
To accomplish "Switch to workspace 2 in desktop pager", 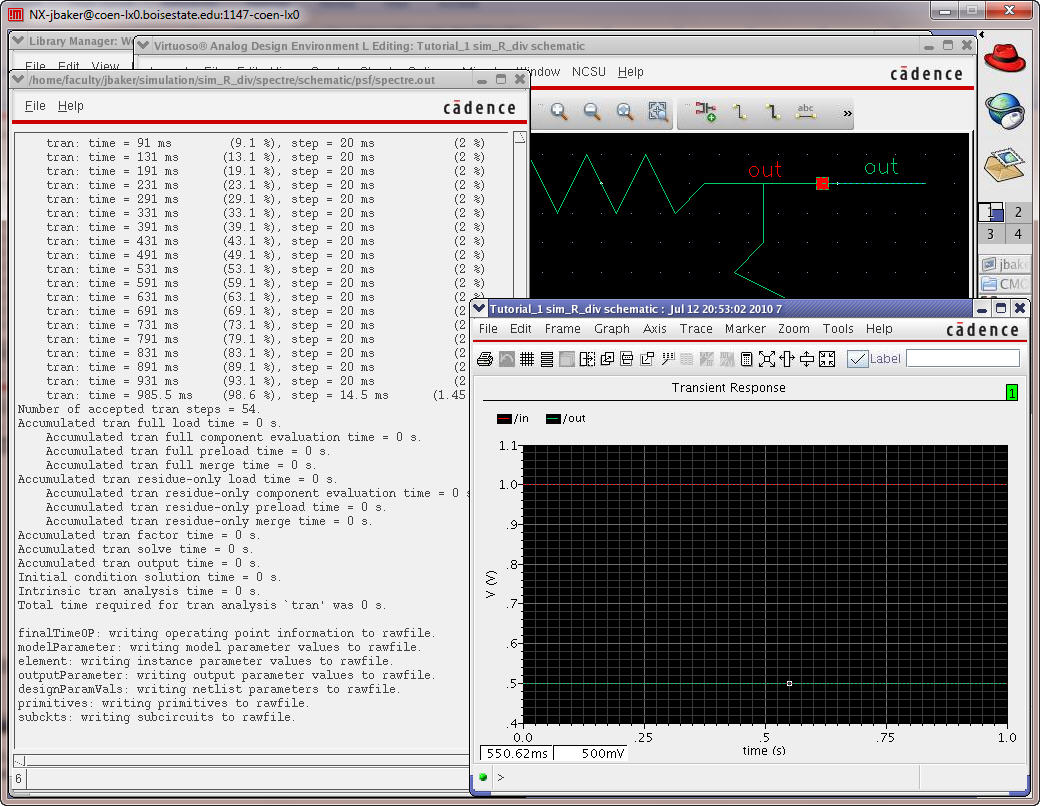I will [1017, 212].
